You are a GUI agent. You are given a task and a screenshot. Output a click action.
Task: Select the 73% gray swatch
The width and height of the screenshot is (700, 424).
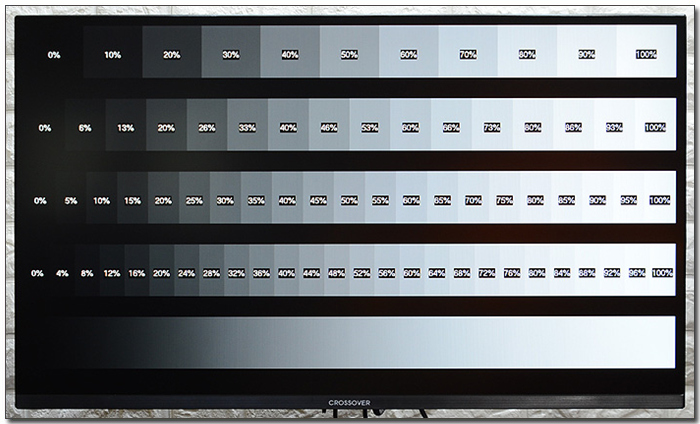tap(492, 125)
